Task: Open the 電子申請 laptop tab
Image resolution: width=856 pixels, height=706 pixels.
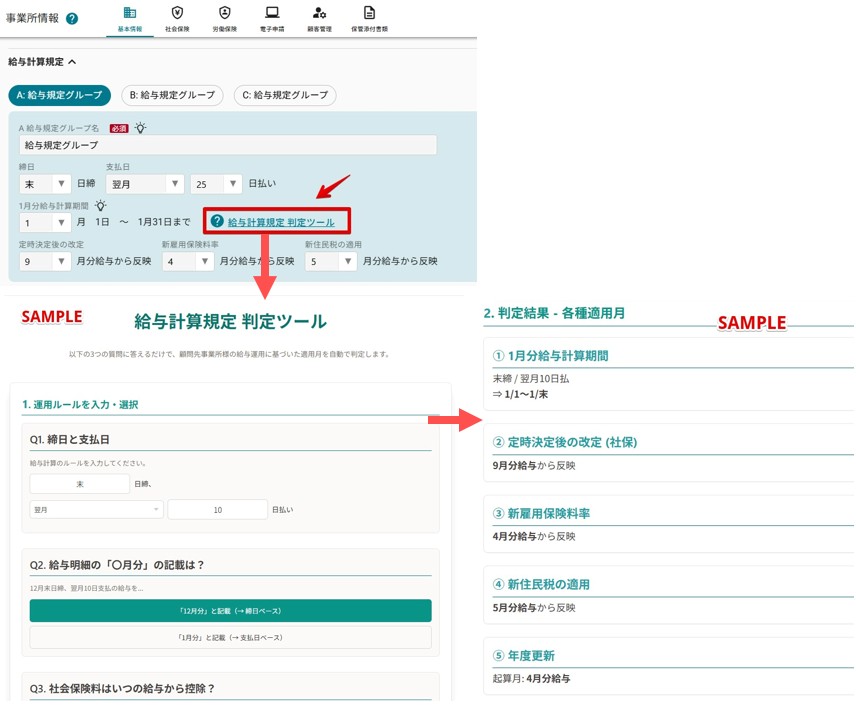Action: (272, 19)
